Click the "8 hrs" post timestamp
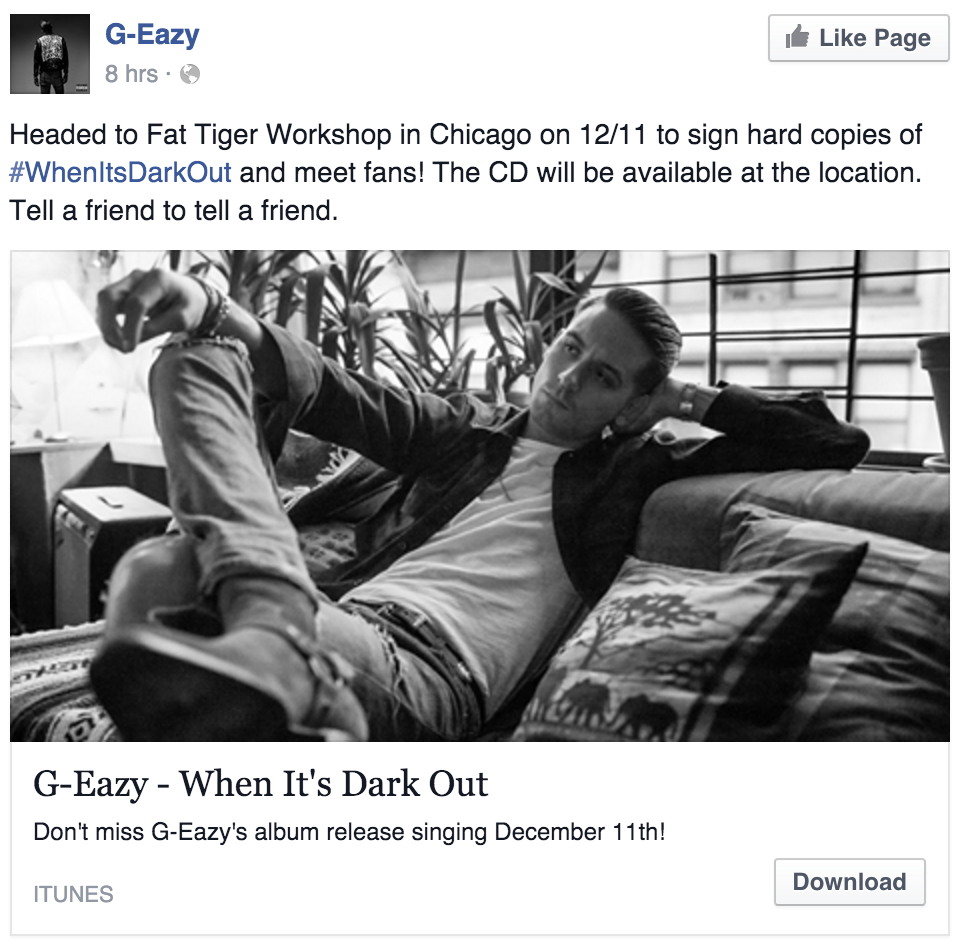Screen dimensions: 966x948 pyautogui.click(x=131, y=74)
